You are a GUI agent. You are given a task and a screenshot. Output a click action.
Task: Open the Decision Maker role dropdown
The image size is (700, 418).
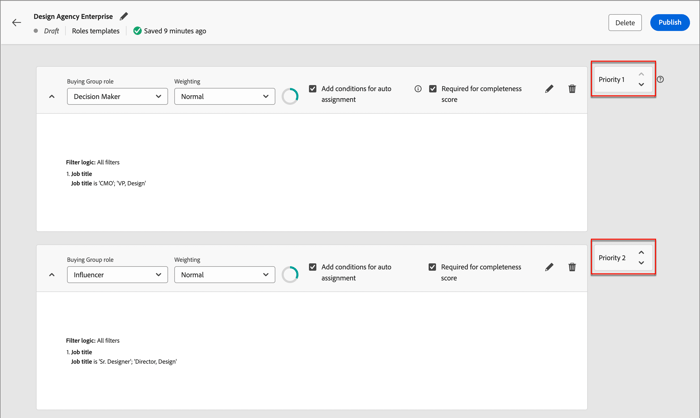pyautogui.click(x=117, y=97)
